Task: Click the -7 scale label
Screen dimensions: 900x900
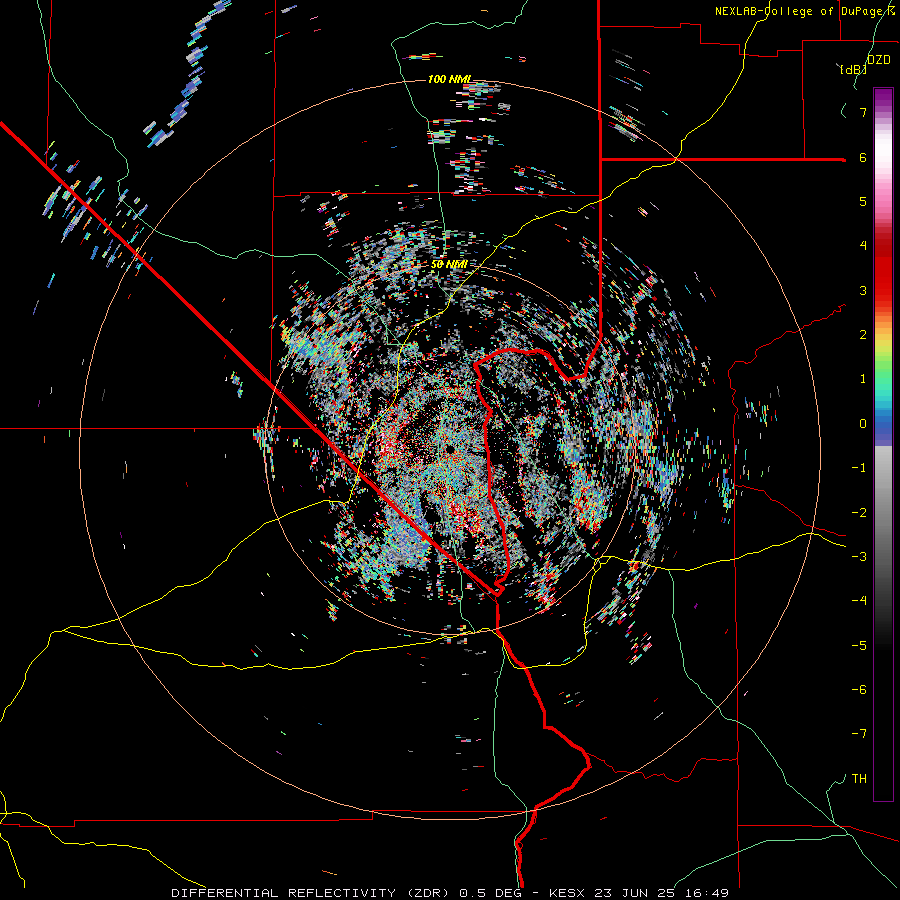Action: (x=859, y=734)
